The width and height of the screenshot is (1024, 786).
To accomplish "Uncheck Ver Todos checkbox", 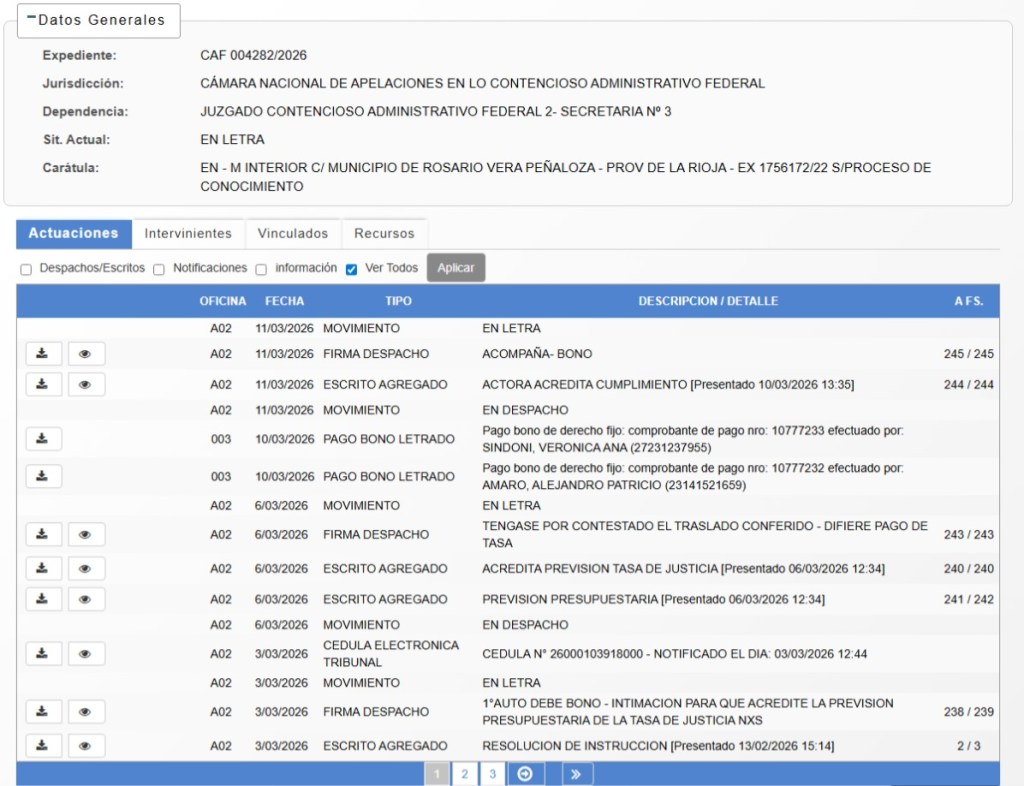I will click(x=351, y=270).
